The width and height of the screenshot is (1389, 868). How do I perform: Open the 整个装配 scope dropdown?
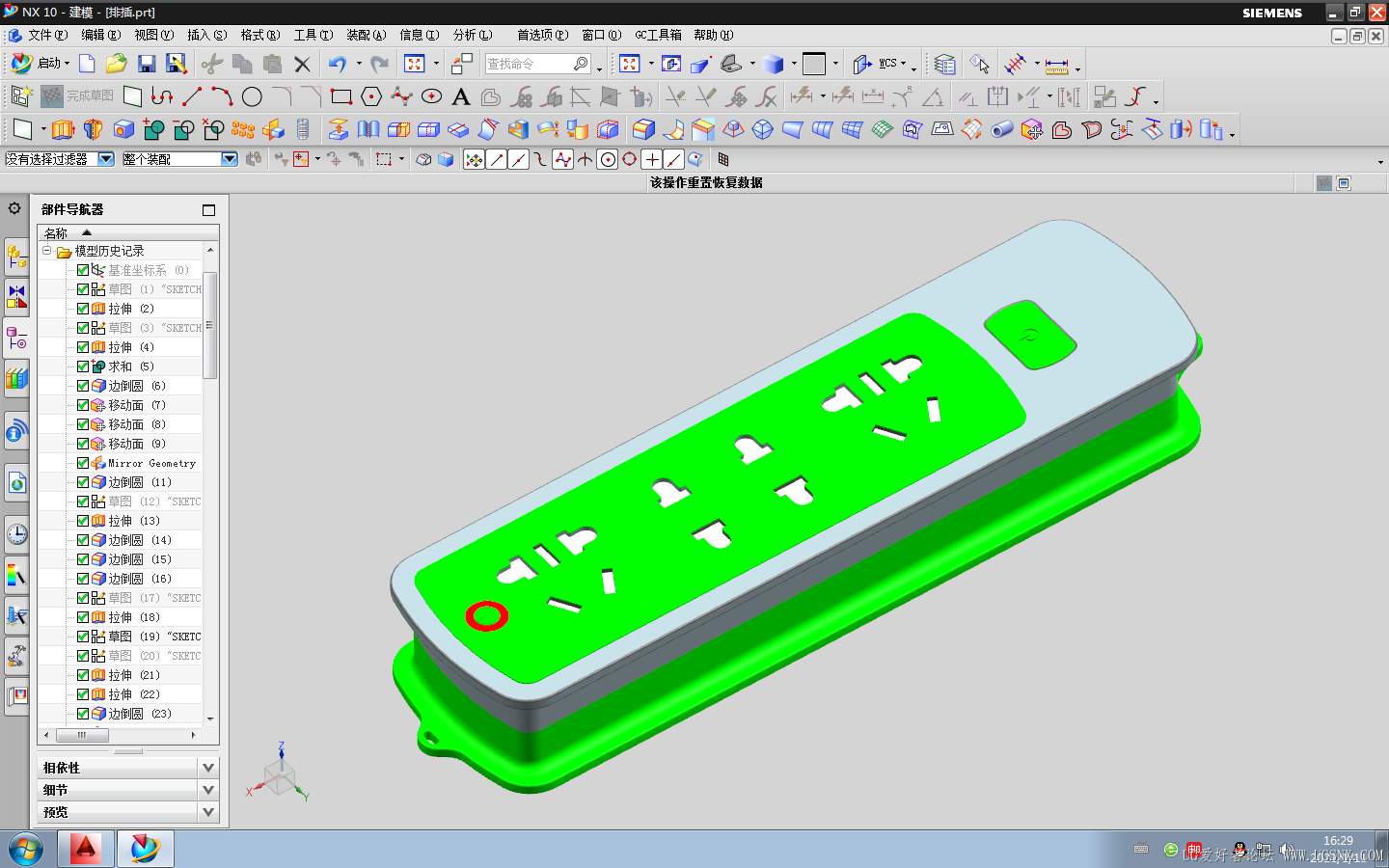[230, 159]
